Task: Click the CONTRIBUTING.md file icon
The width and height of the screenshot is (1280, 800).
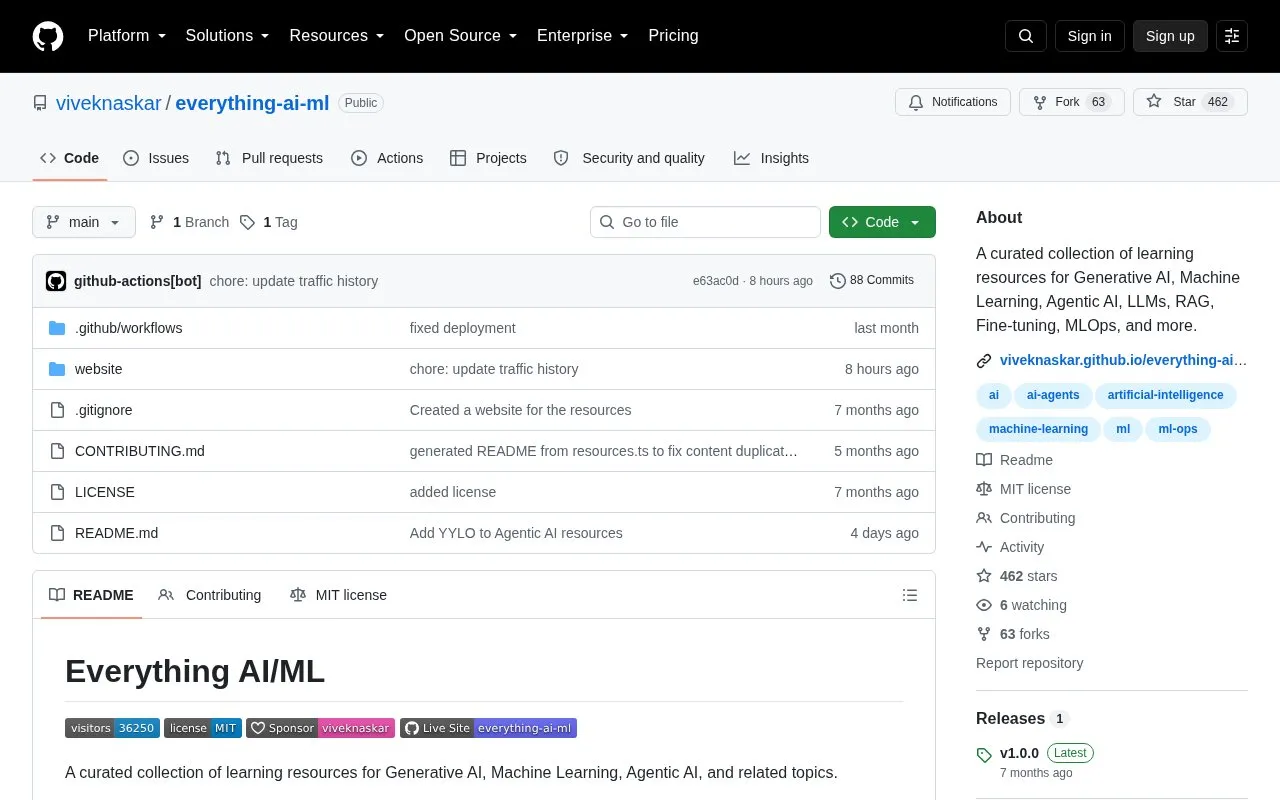Action: [x=57, y=451]
